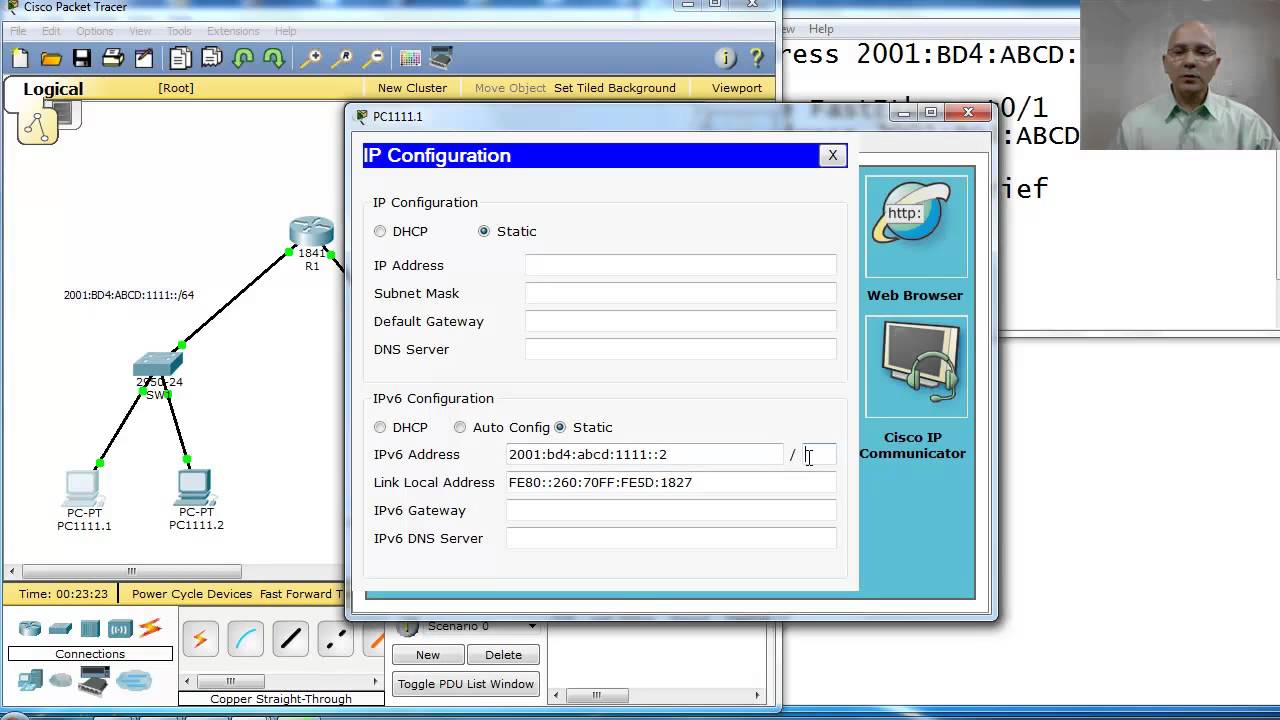Screen dimensions: 1280x720
Task: Open the Options menu
Action: [x=94, y=31]
